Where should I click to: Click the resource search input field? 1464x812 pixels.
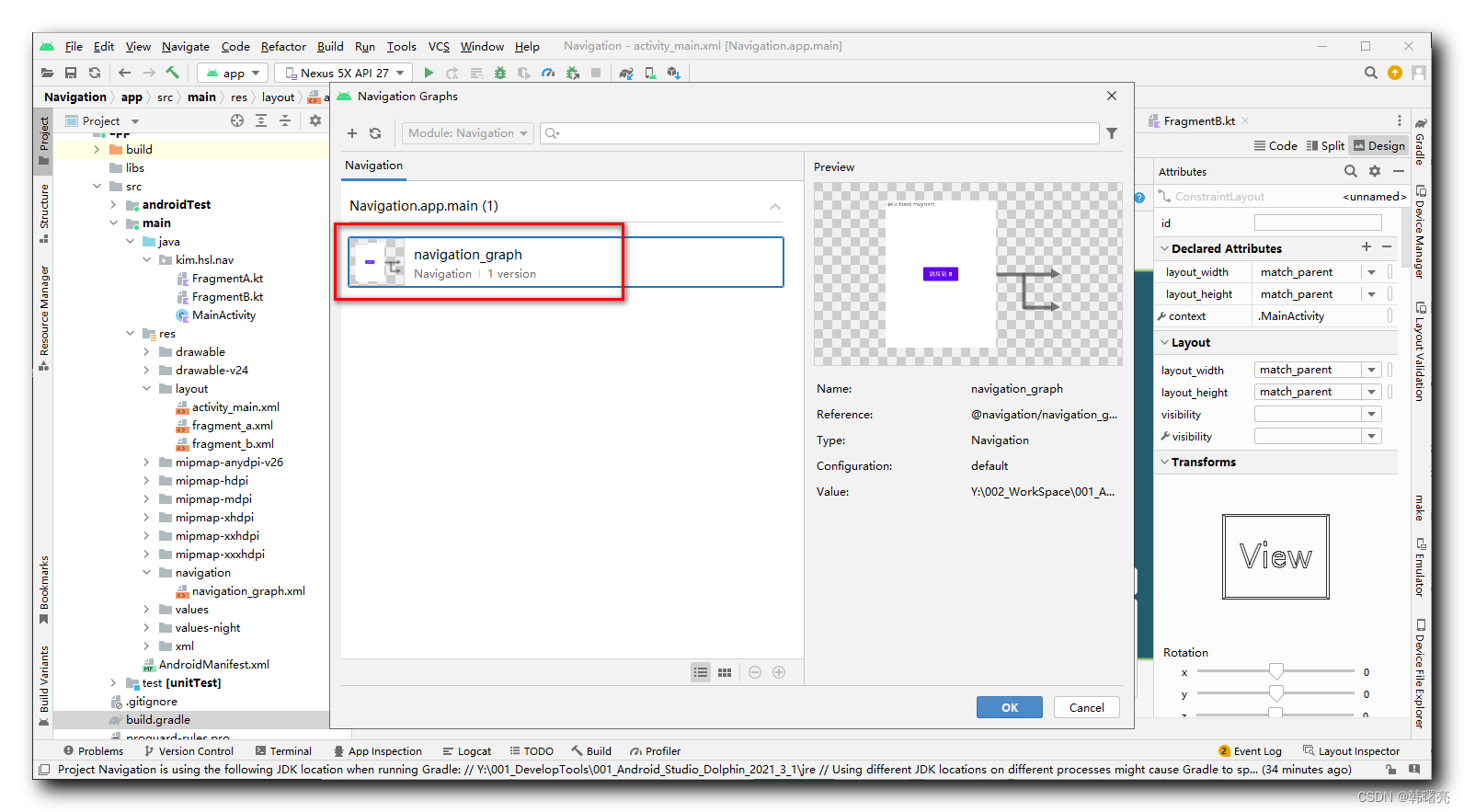coord(819,133)
